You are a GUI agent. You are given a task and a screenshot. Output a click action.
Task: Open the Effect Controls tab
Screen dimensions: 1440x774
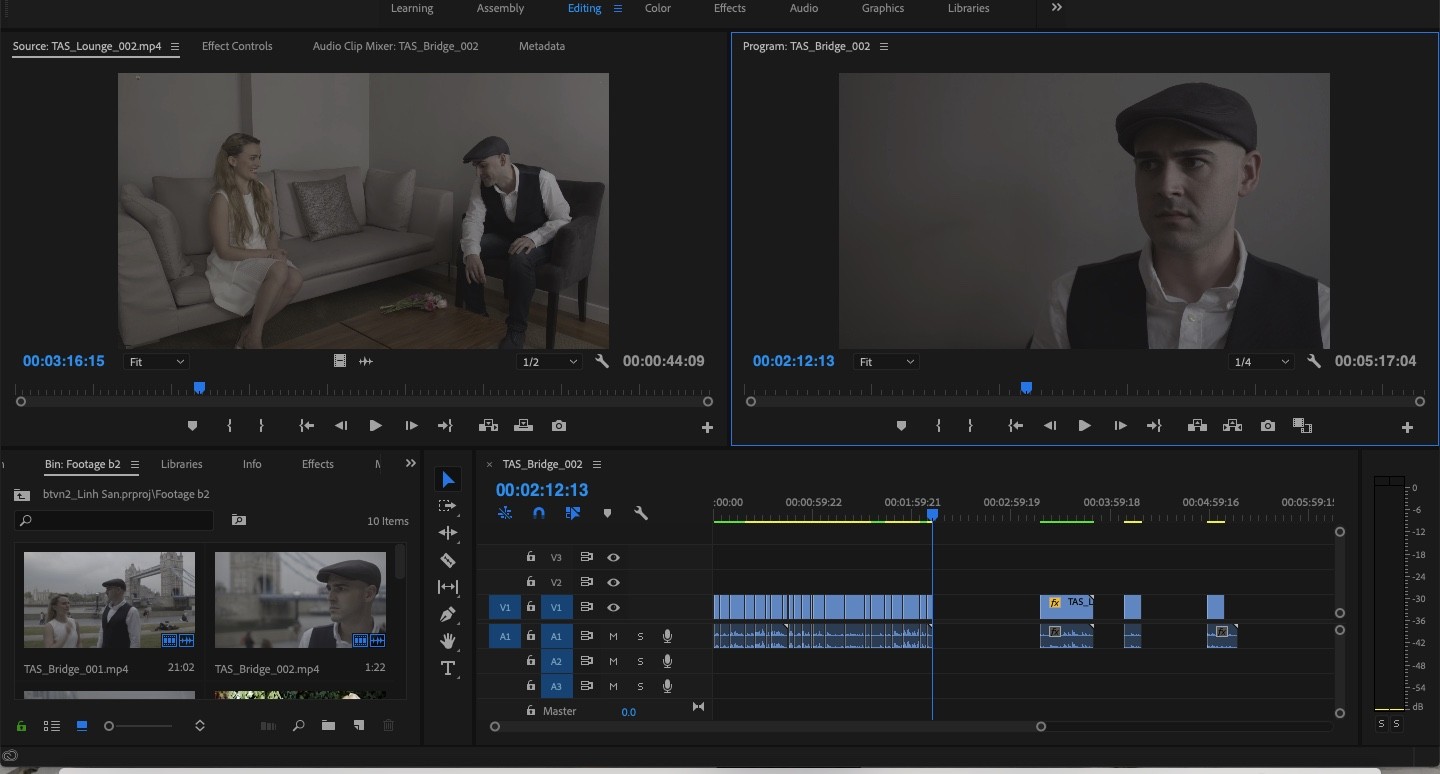click(x=237, y=46)
